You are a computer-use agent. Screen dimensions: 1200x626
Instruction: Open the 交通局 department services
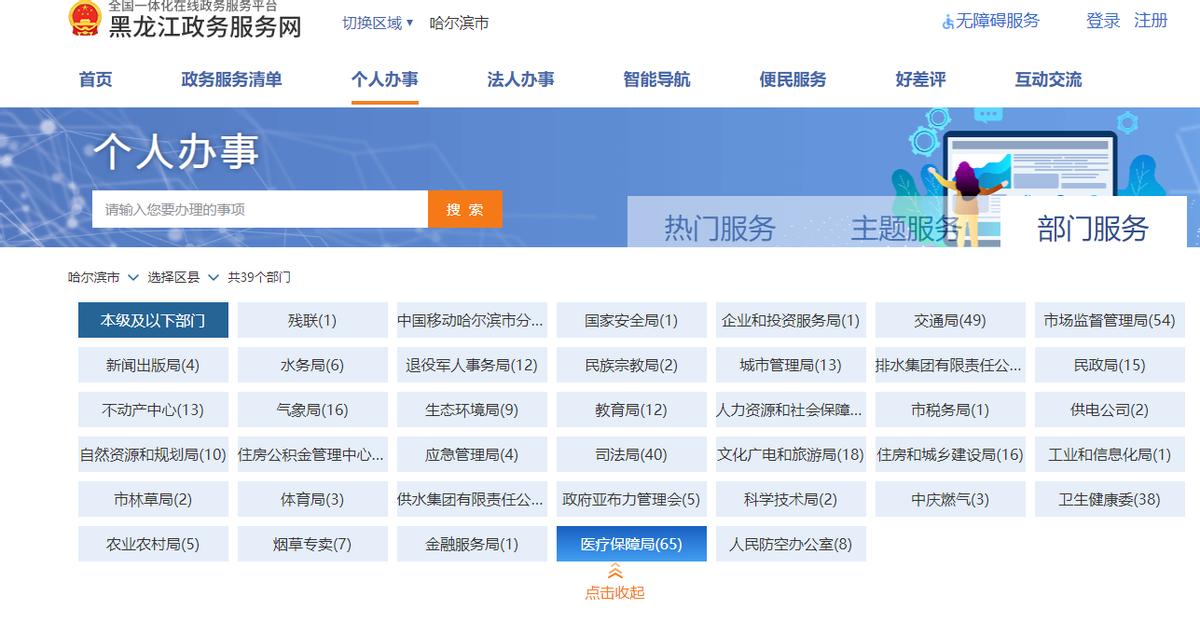coord(950,320)
